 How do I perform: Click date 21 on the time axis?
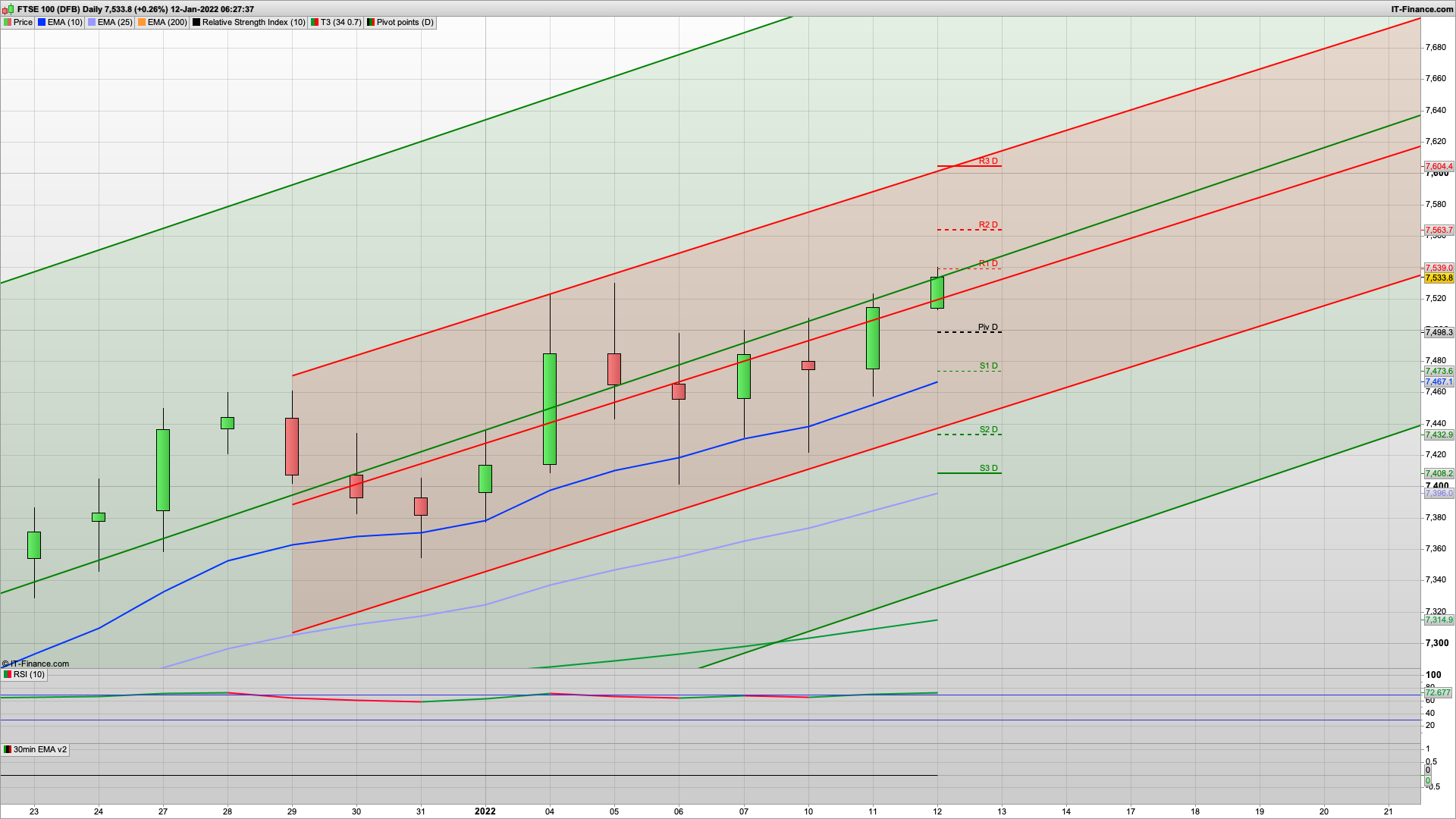click(x=1389, y=811)
